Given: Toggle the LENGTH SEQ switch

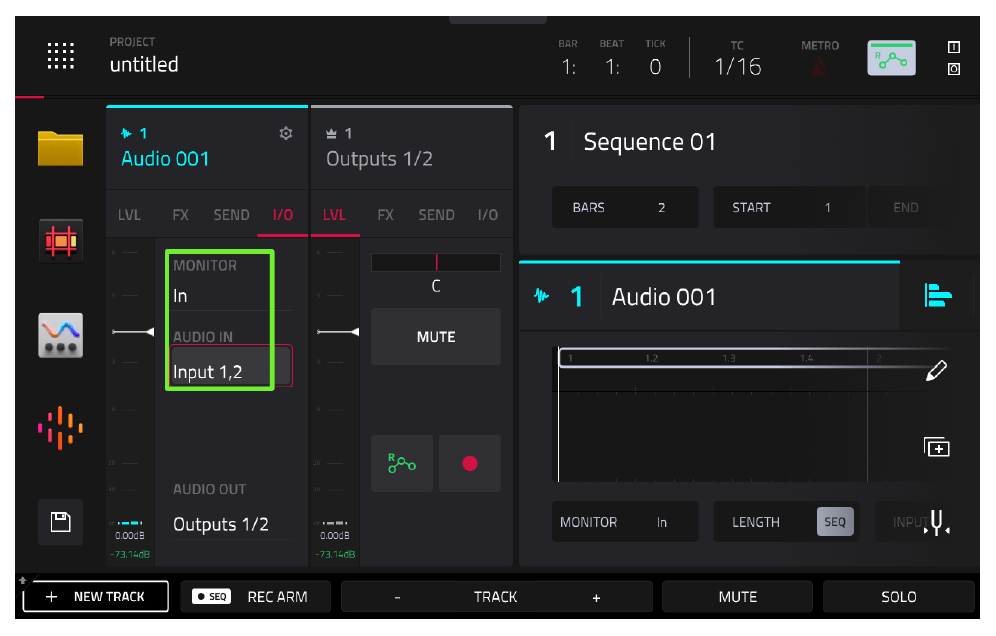Looking at the screenshot, I should [835, 522].
